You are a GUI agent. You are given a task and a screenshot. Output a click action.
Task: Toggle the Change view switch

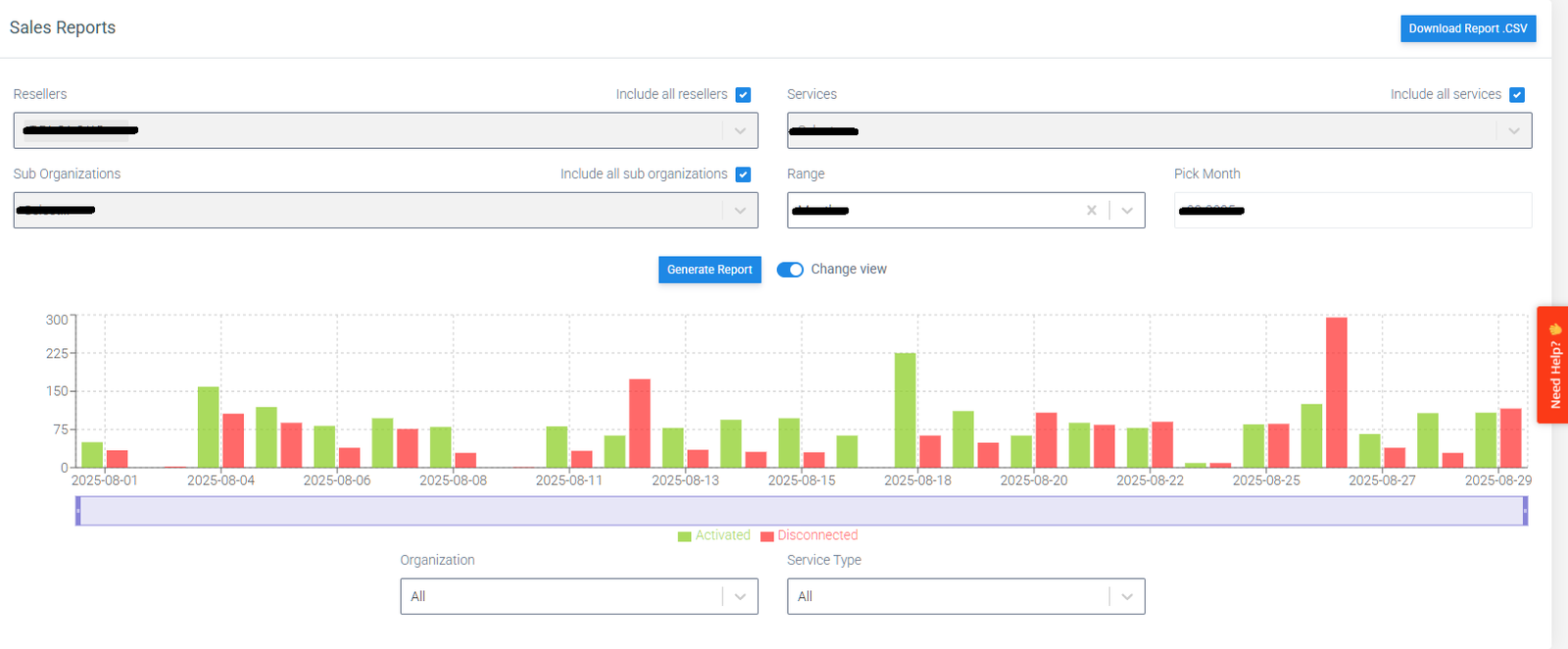pyautogui.click(x=790, y=270)
